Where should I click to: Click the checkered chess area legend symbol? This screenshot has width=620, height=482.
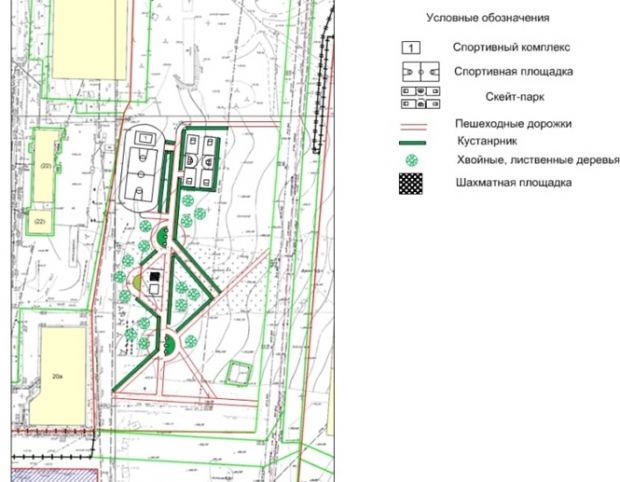(411, 185)
